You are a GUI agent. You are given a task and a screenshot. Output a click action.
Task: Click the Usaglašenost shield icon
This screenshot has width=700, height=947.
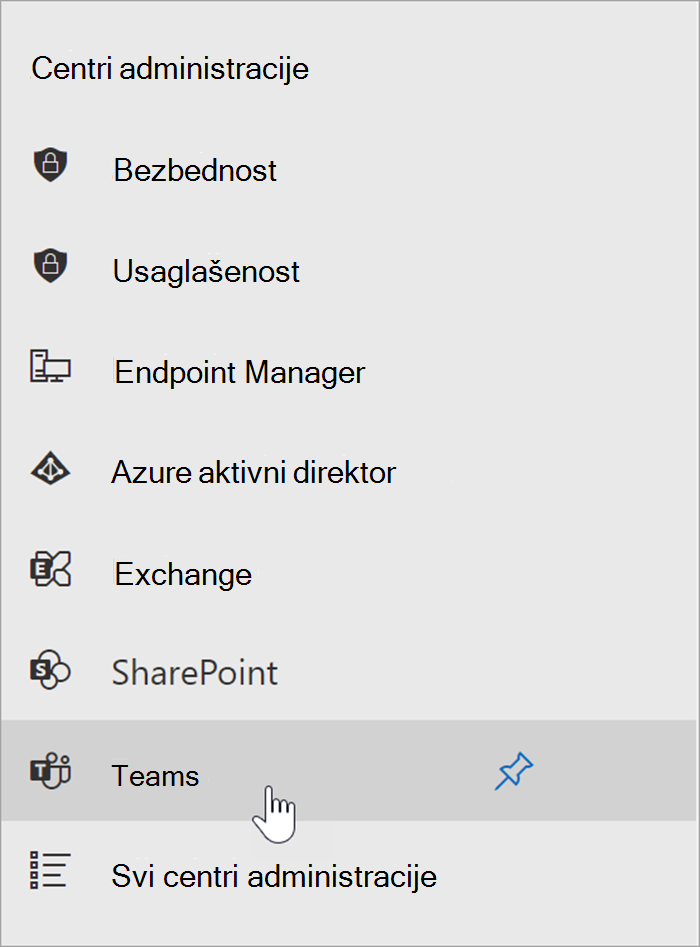pos(50,265)
